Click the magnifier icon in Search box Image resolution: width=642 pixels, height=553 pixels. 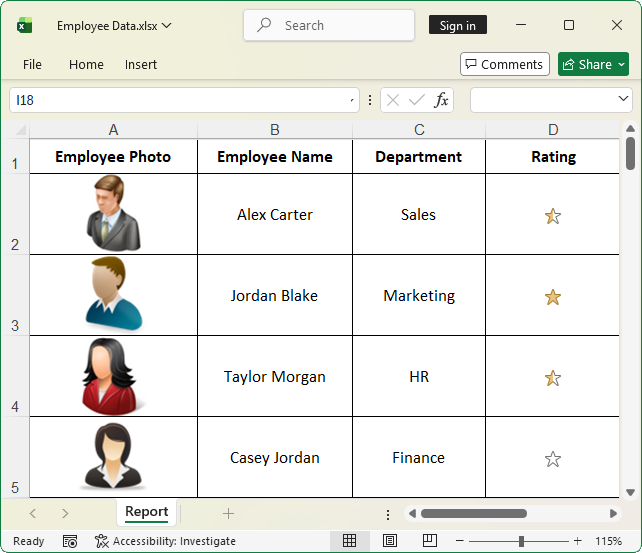click(264, 25)
